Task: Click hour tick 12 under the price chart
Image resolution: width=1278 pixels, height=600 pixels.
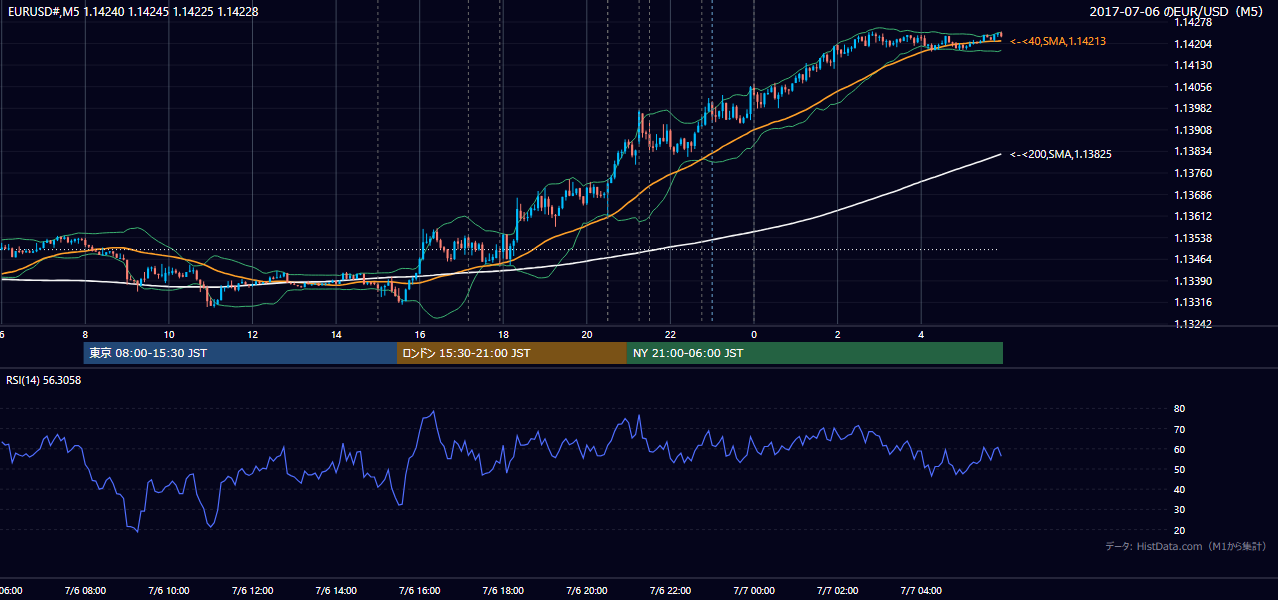Action: (253, 334)
